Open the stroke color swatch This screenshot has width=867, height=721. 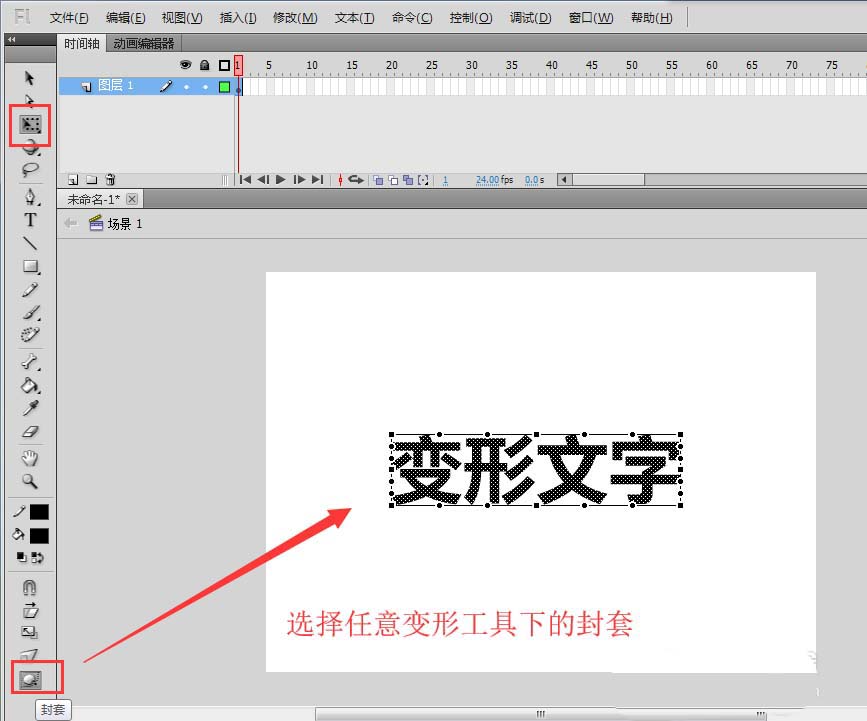(x=39, y=512)
